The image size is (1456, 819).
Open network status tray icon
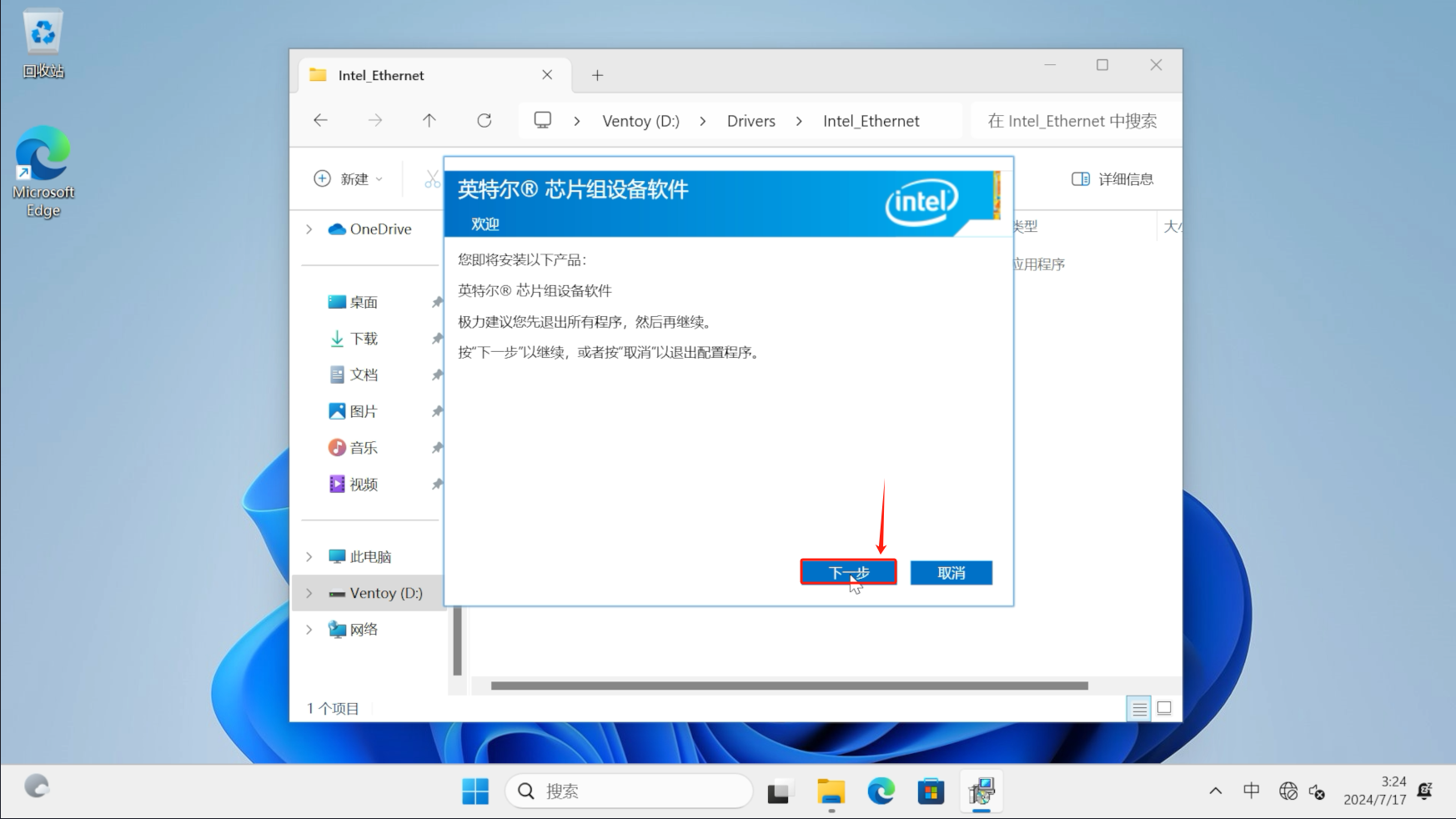1288,791
